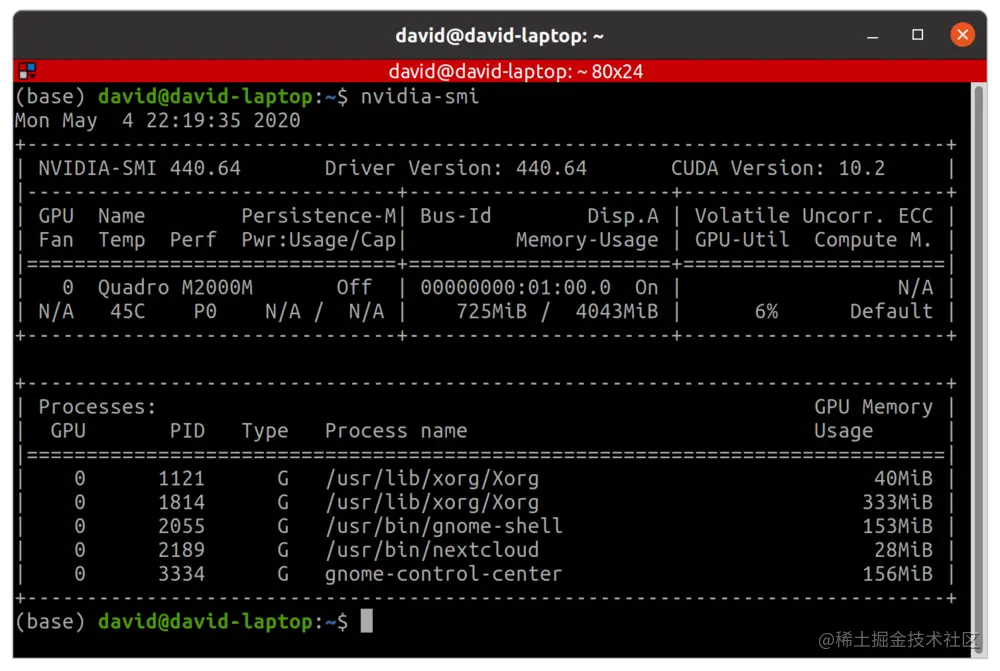This screenshot has width=1000, height=671.
Task: Select total memory value 4043MiB
Action: coord(617,312)
